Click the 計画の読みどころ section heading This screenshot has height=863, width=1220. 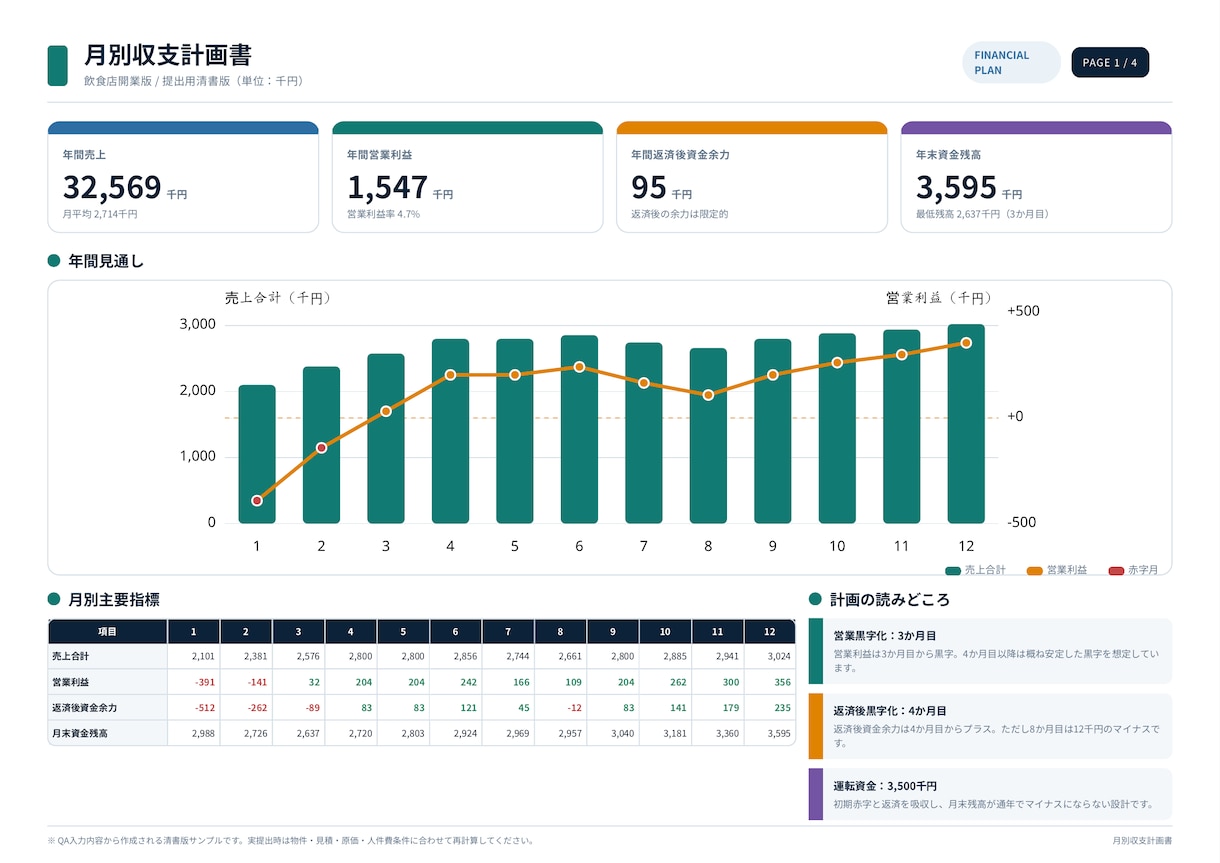[x=890, y=600]
